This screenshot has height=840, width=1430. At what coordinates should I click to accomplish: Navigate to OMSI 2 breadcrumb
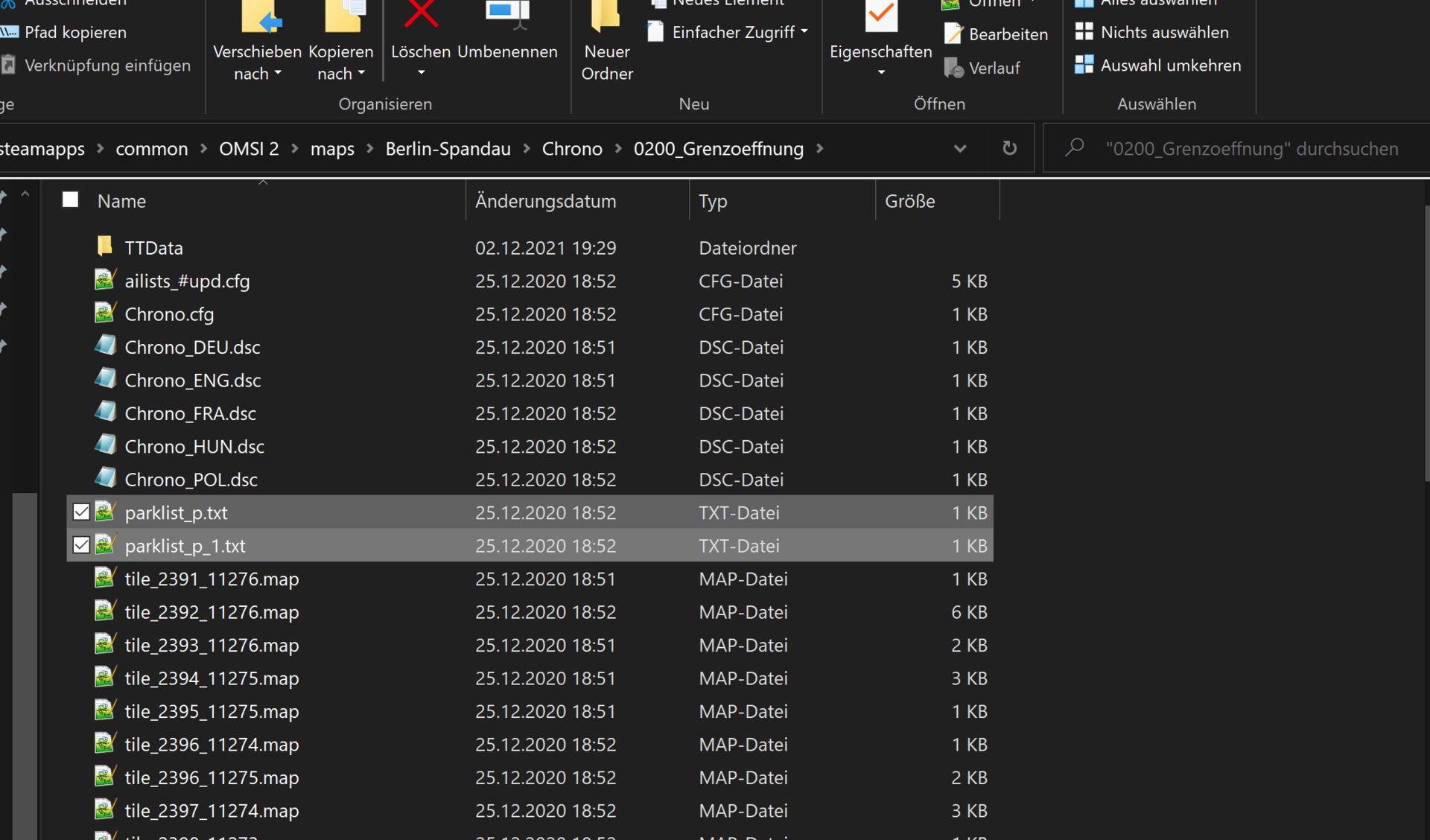coord(249,148)
